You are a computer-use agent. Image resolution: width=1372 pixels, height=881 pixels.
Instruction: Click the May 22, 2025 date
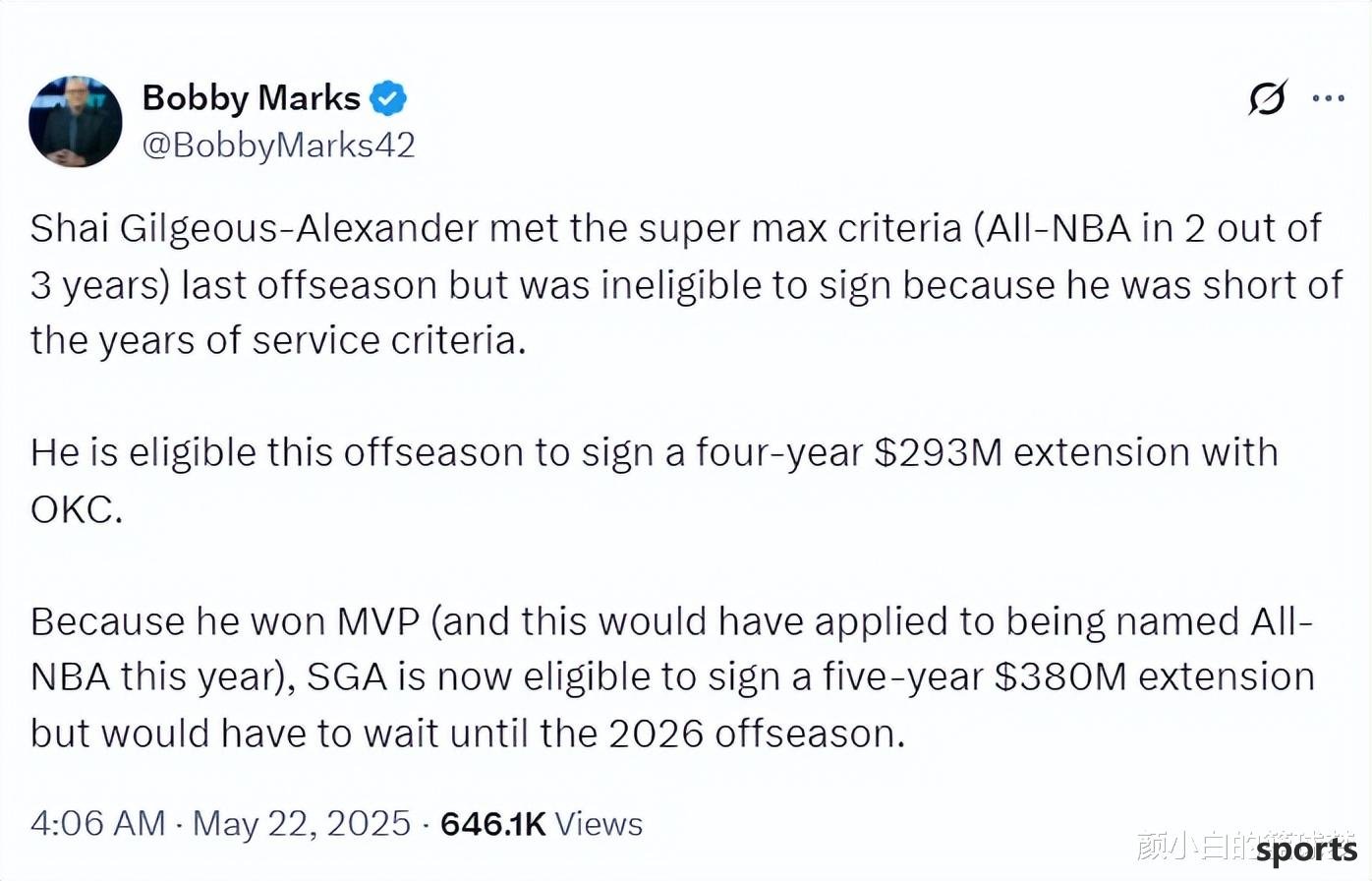(x=302, y=823)
